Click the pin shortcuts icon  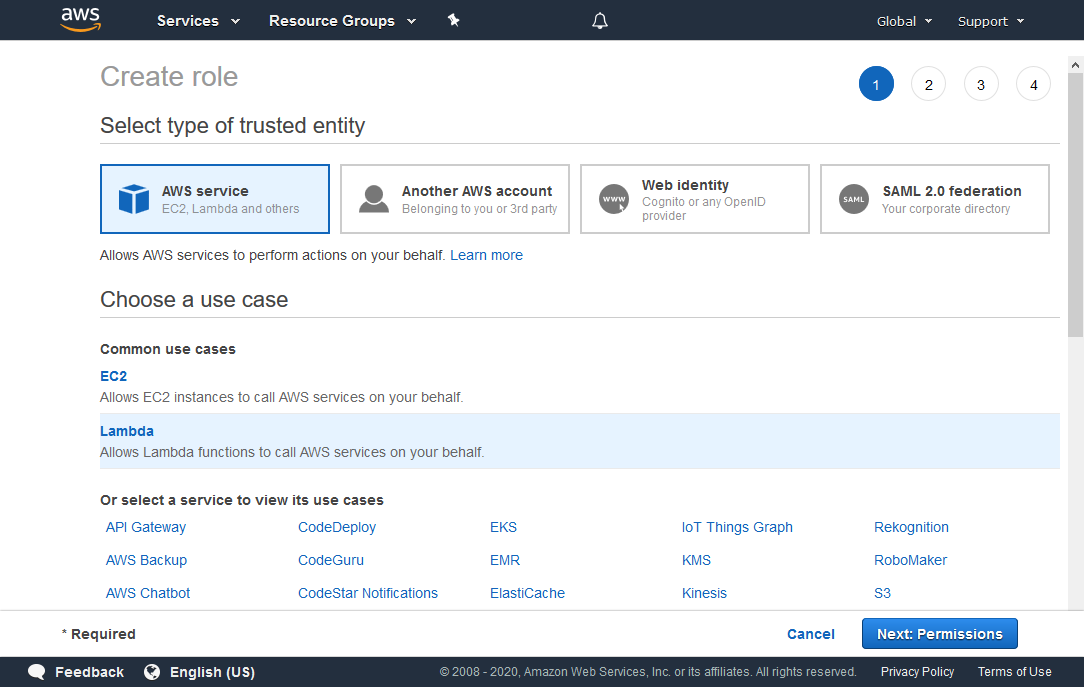click(x=454, y=20)
